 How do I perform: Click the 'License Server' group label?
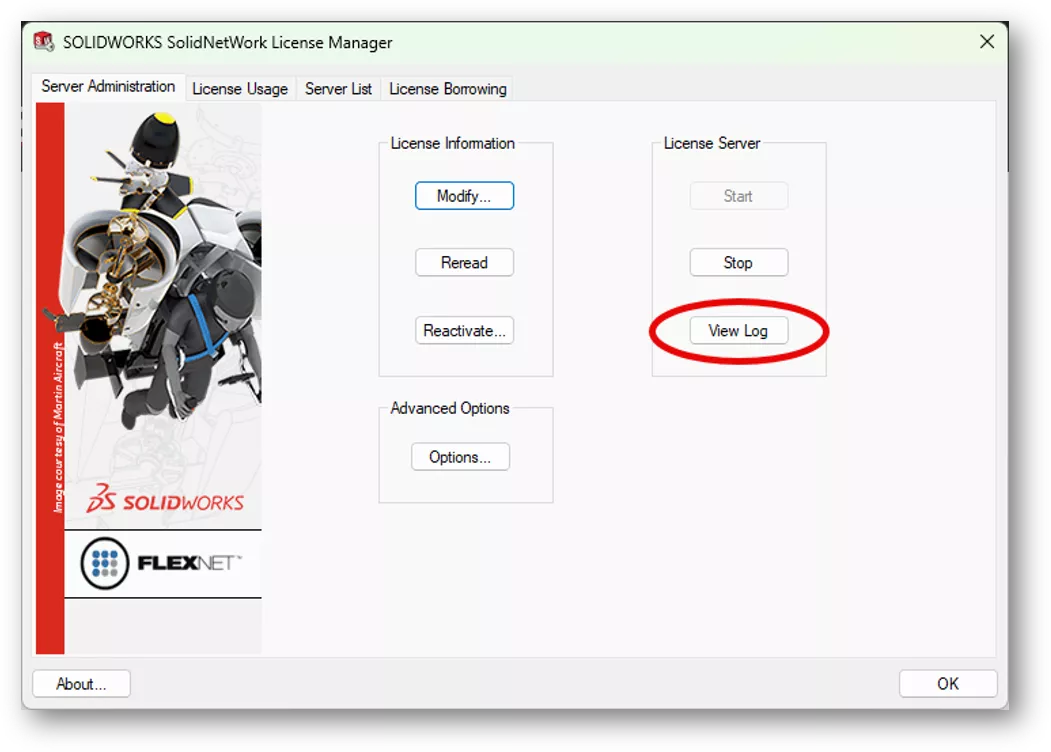tap(712, 143)
